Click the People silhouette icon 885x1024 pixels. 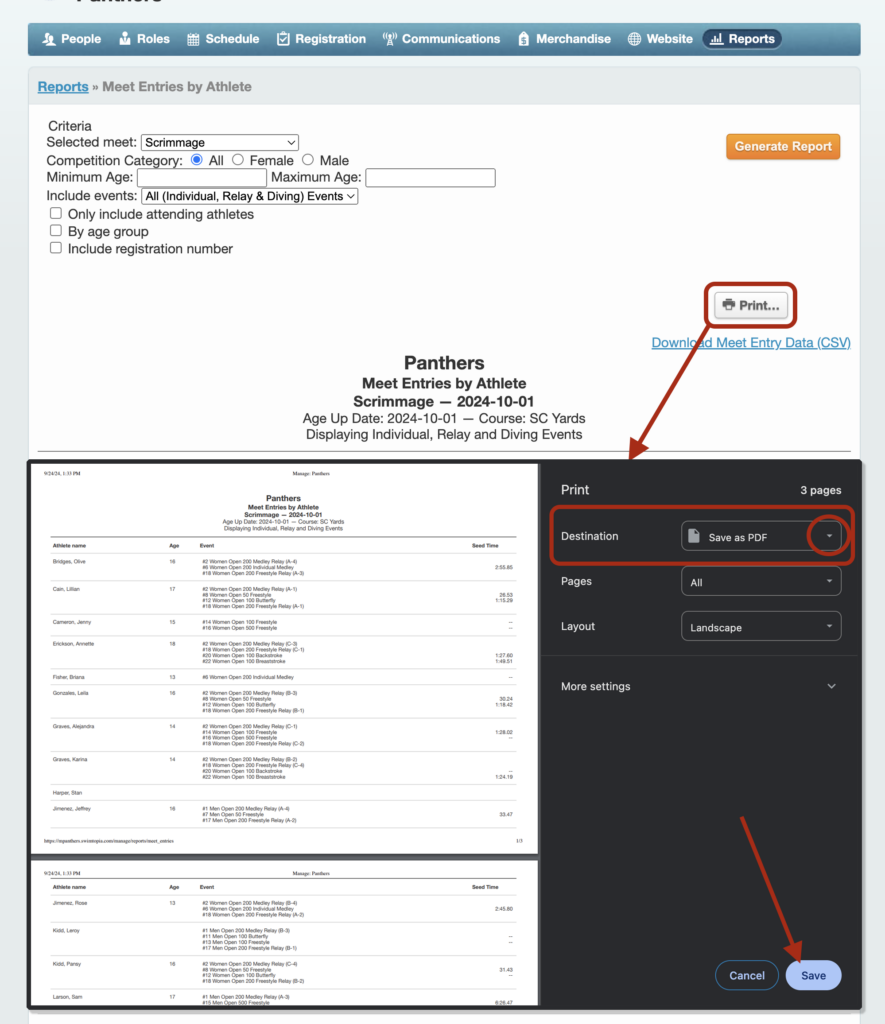pos(49,39)
